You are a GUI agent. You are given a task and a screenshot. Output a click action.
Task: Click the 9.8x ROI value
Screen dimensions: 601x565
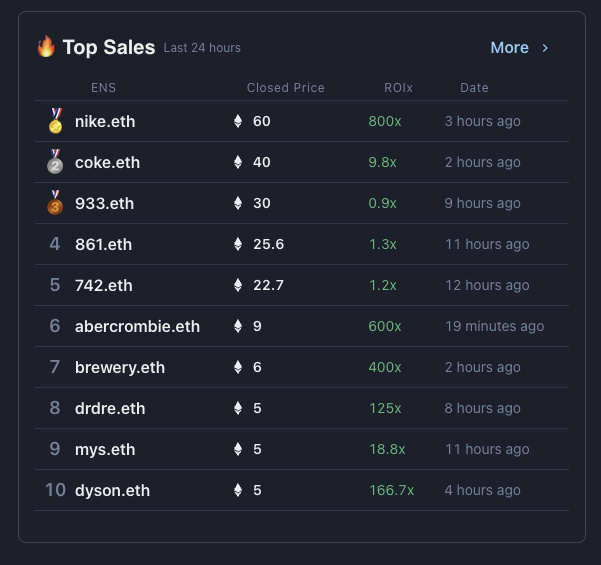click(382, 163)
